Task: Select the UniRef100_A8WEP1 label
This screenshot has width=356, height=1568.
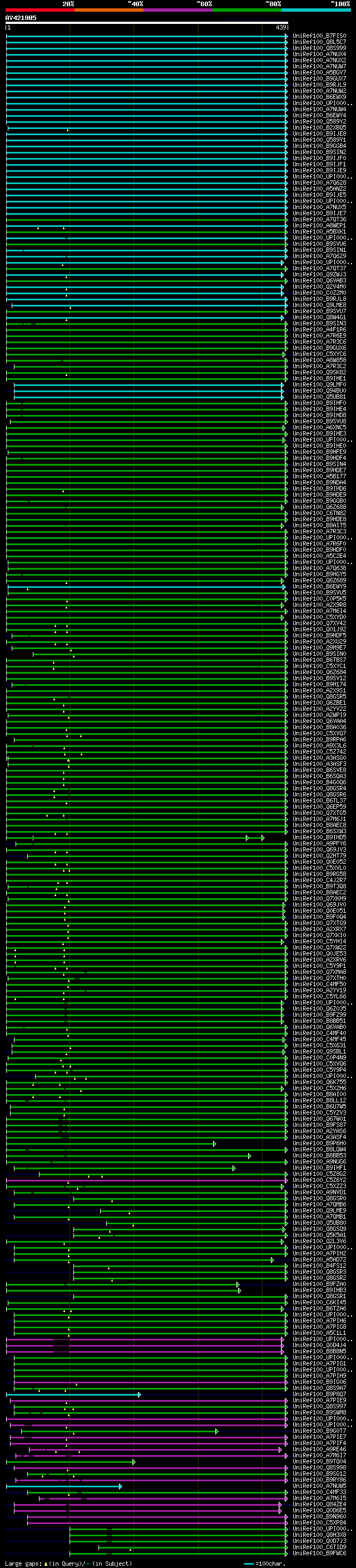Action: (x=319, y=225)
